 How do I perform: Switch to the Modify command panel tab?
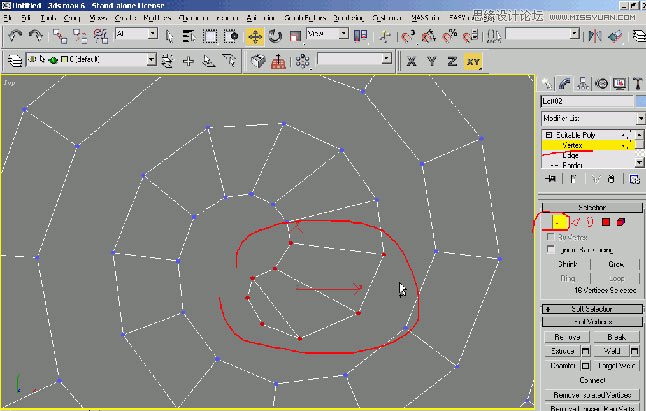pos(564,84)
